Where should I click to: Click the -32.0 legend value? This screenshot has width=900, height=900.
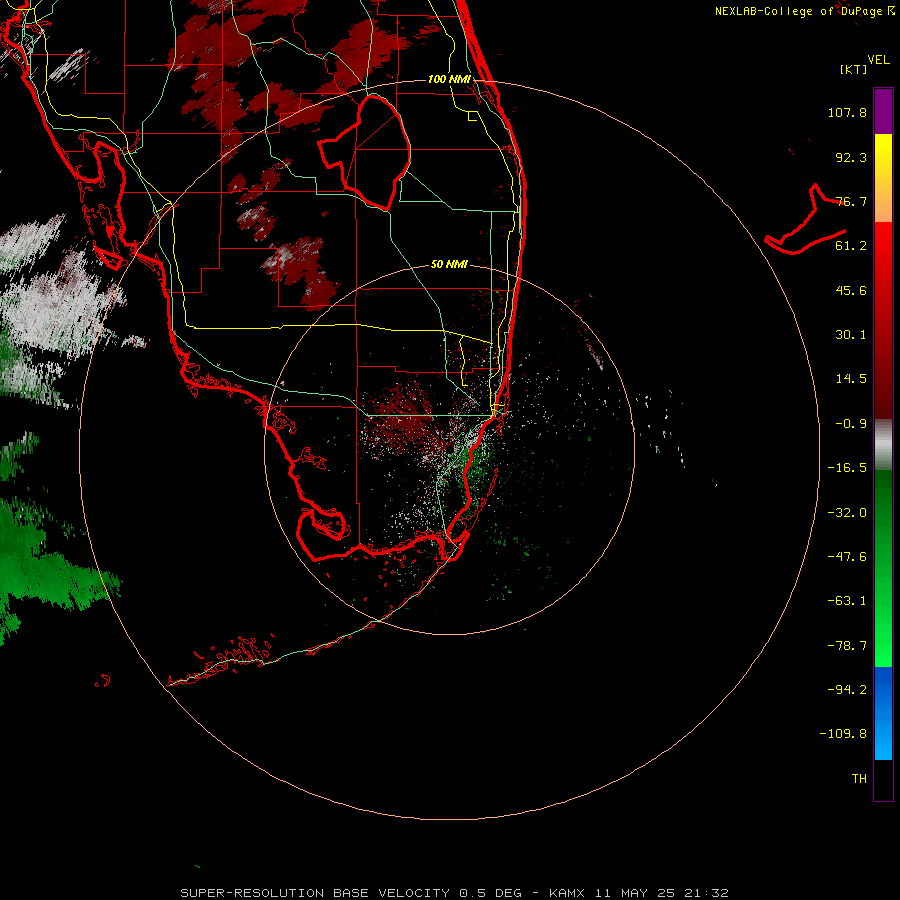(847, 513)
